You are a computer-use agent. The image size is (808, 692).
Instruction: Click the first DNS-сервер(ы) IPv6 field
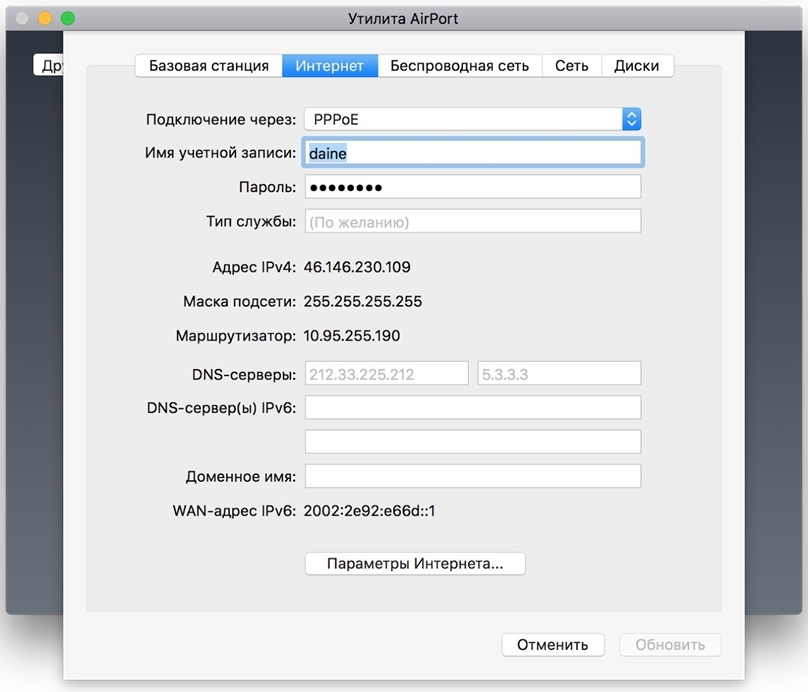(472, 408)
